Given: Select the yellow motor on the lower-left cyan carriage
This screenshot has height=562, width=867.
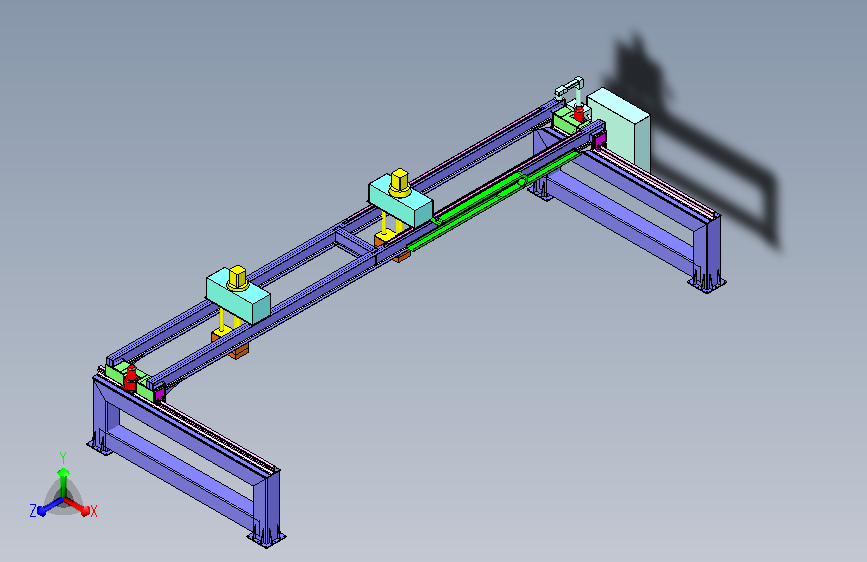Looking at the screenshot, I should [238, 278].
